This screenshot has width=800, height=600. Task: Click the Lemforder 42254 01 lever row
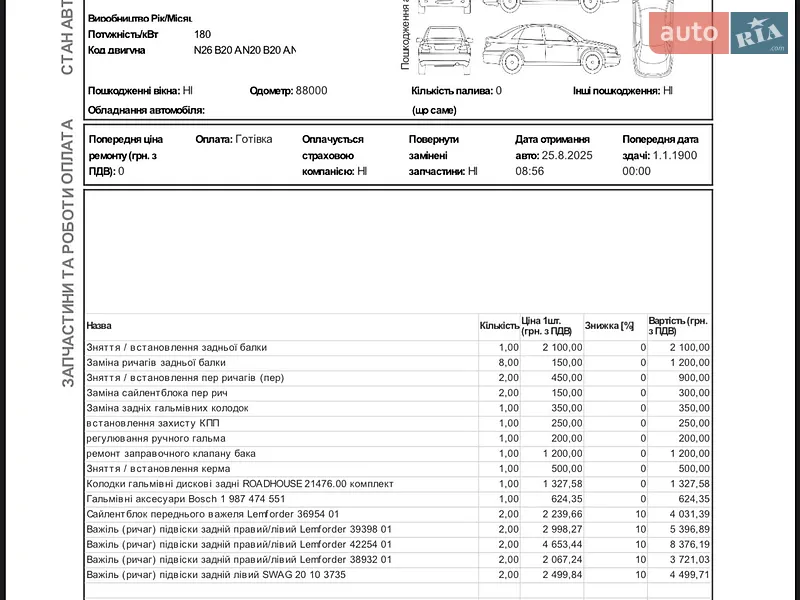pyautogui.click(x=398, y=544)
